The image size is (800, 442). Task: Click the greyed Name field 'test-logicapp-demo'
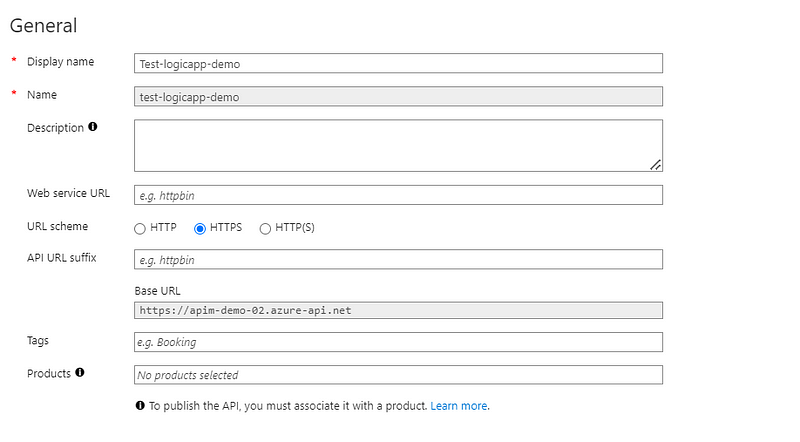(398, 96)
